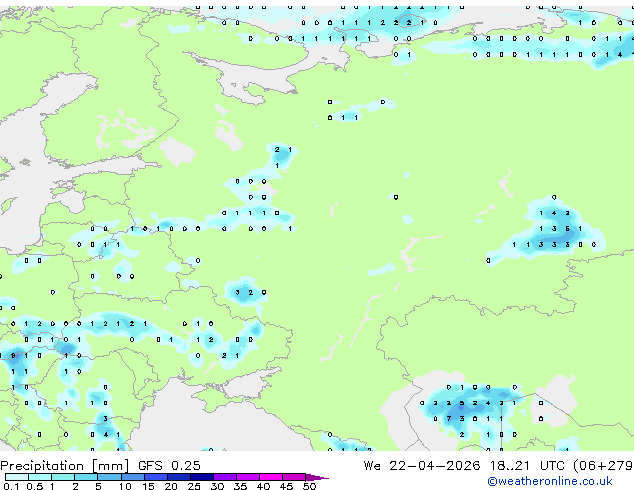634x490 pixels.
Task: Click the "18..21 UTC" time text
Action: (528, 466)
